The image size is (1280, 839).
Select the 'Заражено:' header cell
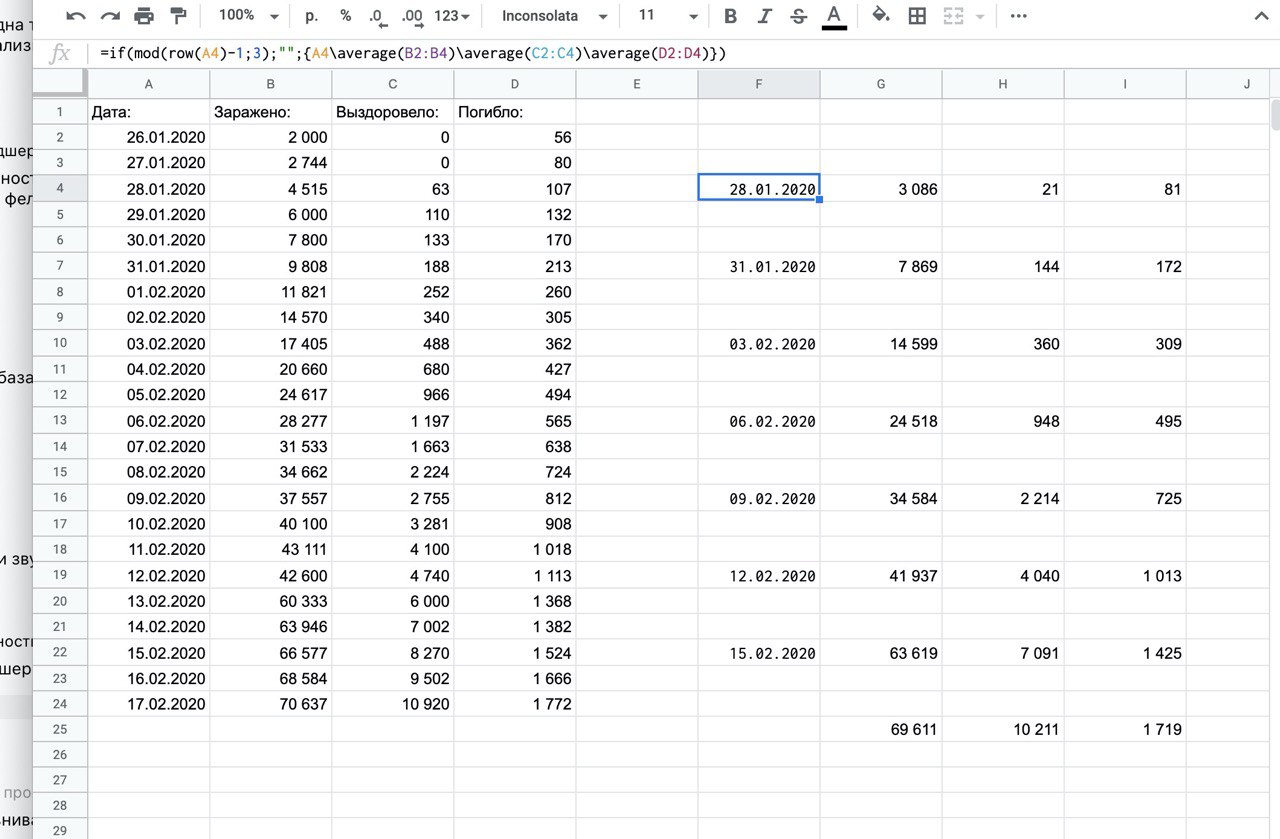(271, 112)
